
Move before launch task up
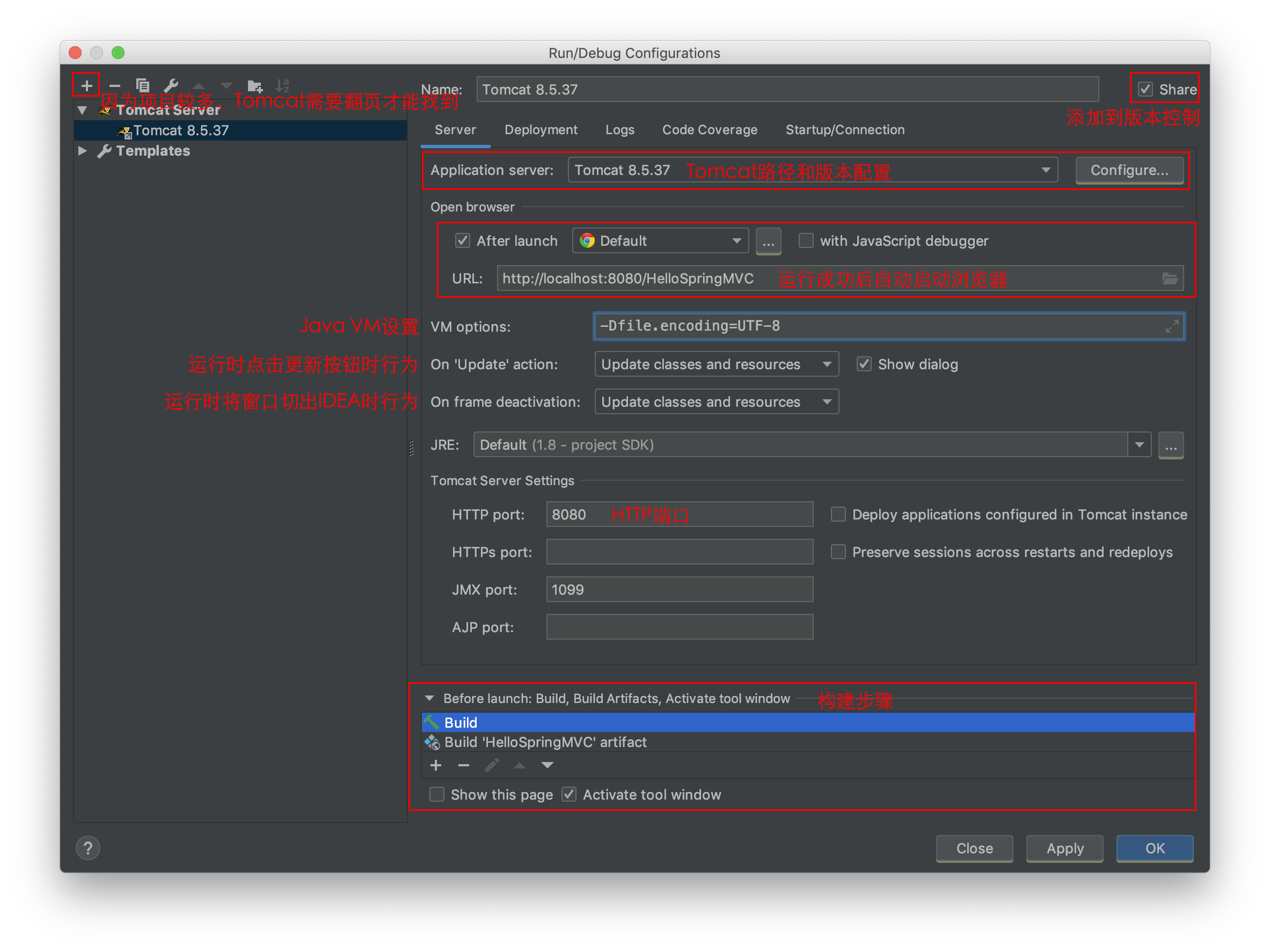520,765
